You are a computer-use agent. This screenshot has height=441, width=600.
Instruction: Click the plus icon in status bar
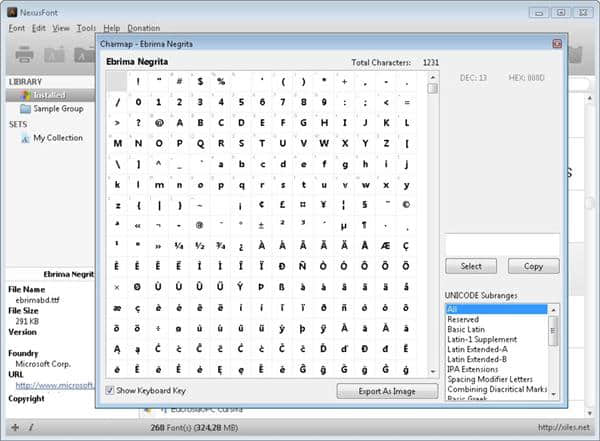[x=14, y=427]
